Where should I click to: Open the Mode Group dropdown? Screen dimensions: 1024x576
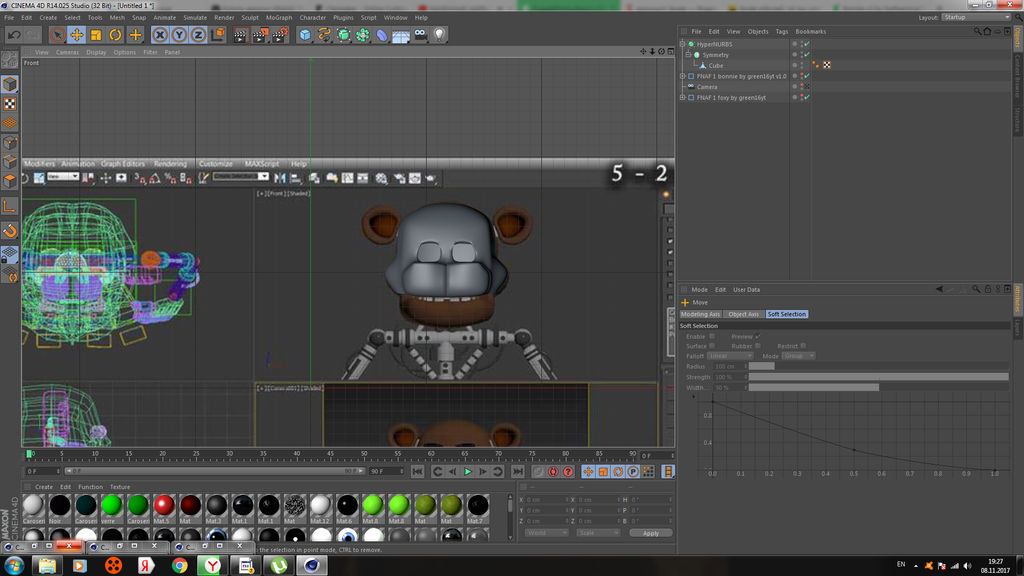[798, 356]
